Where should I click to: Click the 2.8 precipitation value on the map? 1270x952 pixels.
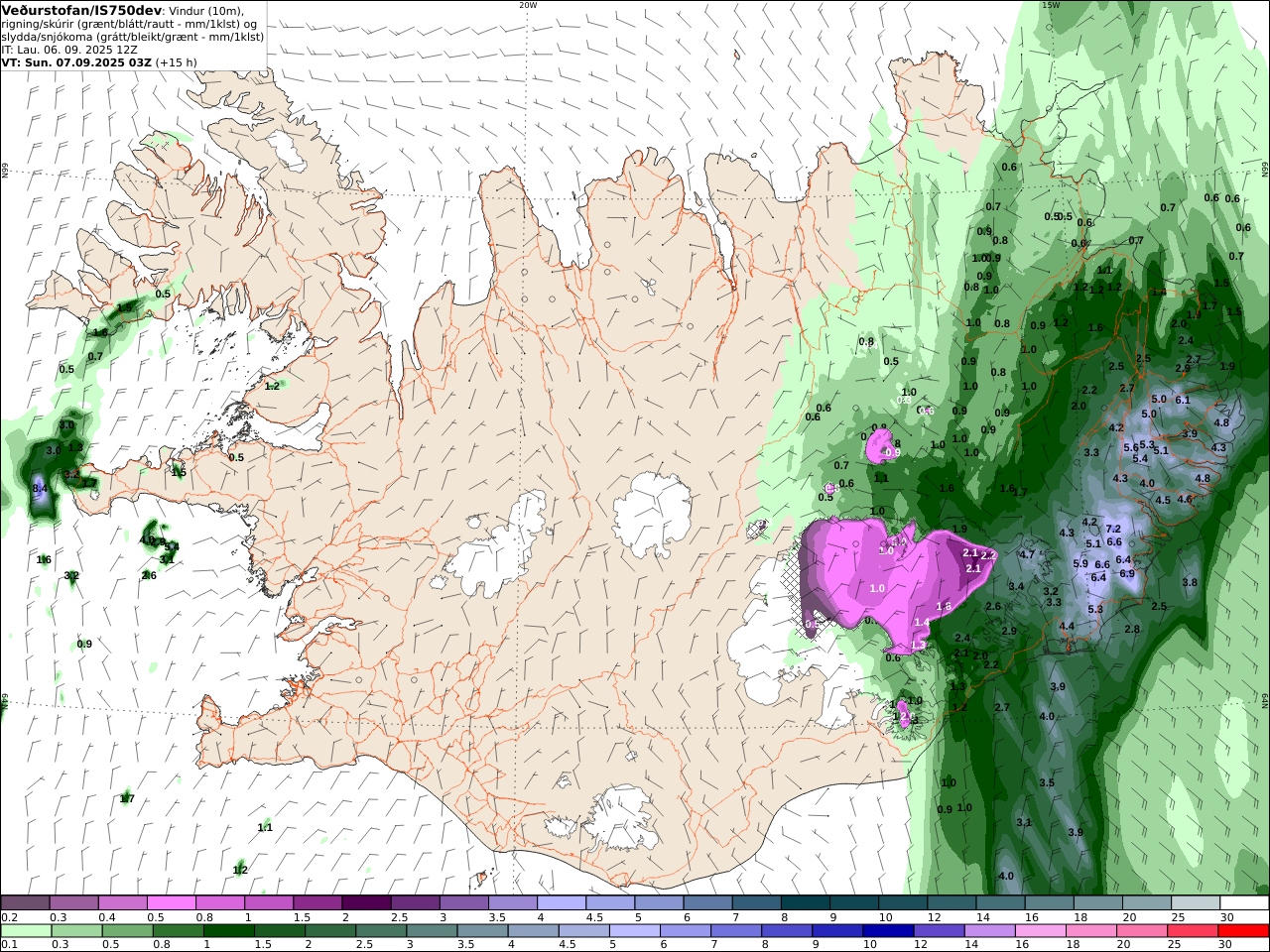[x=1132, y=630]
